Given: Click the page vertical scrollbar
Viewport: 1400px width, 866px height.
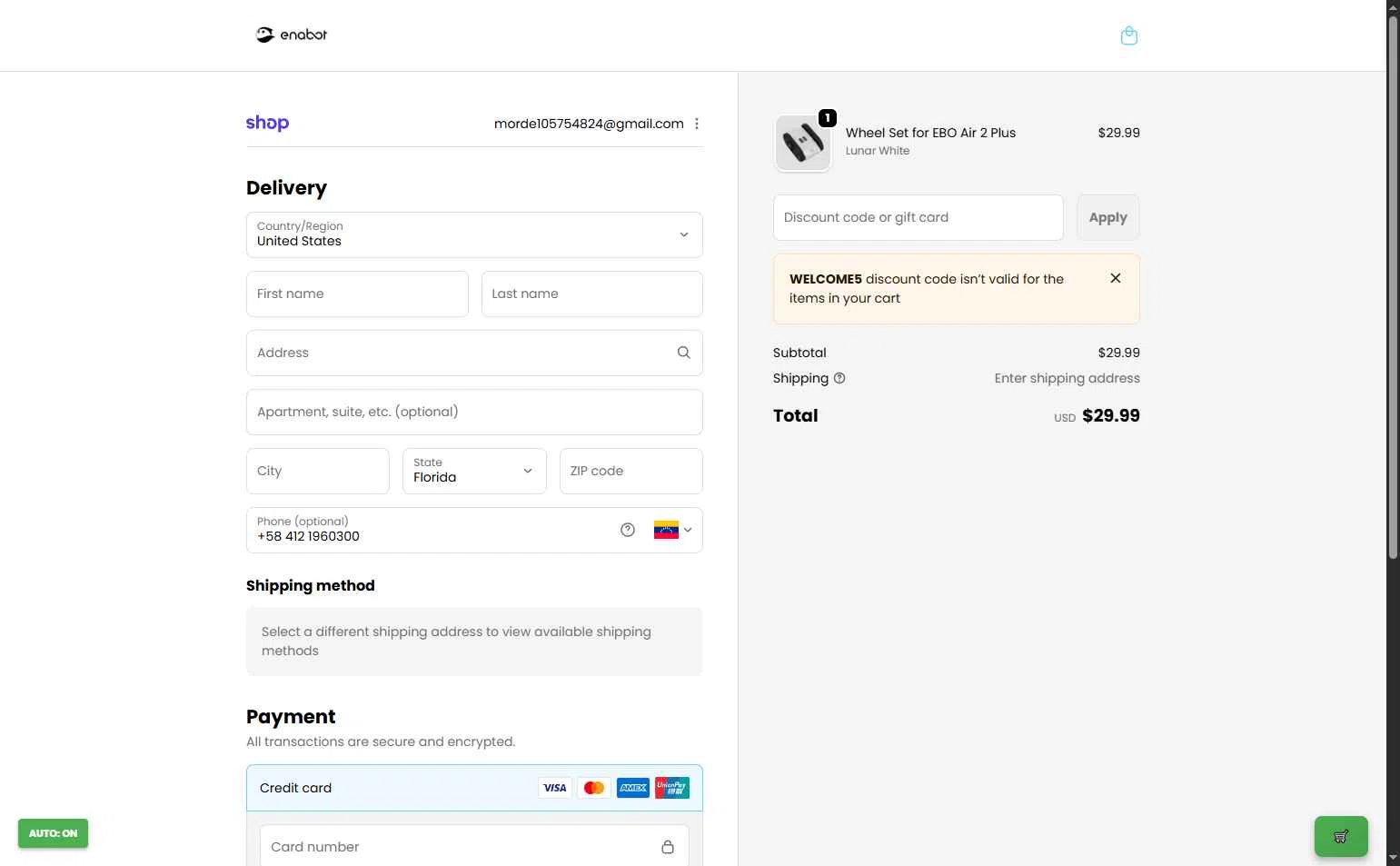Looking at the screenshot, I should [1393, 289].
